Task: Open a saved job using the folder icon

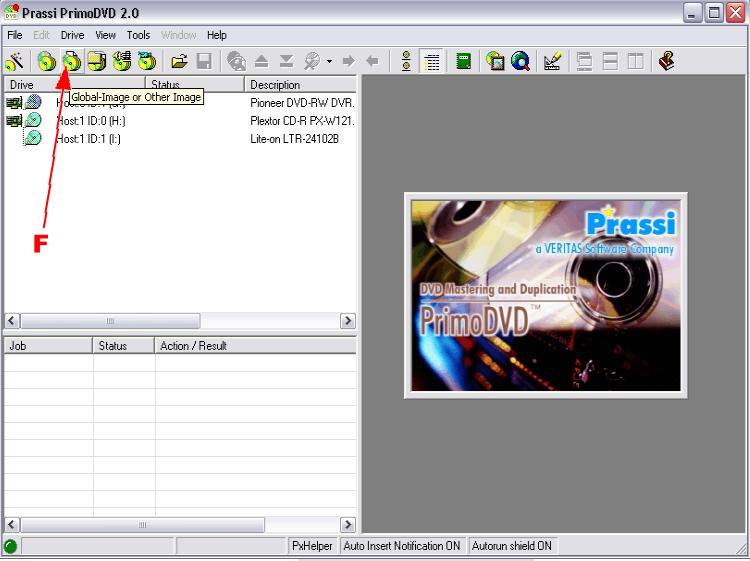Action: click(179, 61)
